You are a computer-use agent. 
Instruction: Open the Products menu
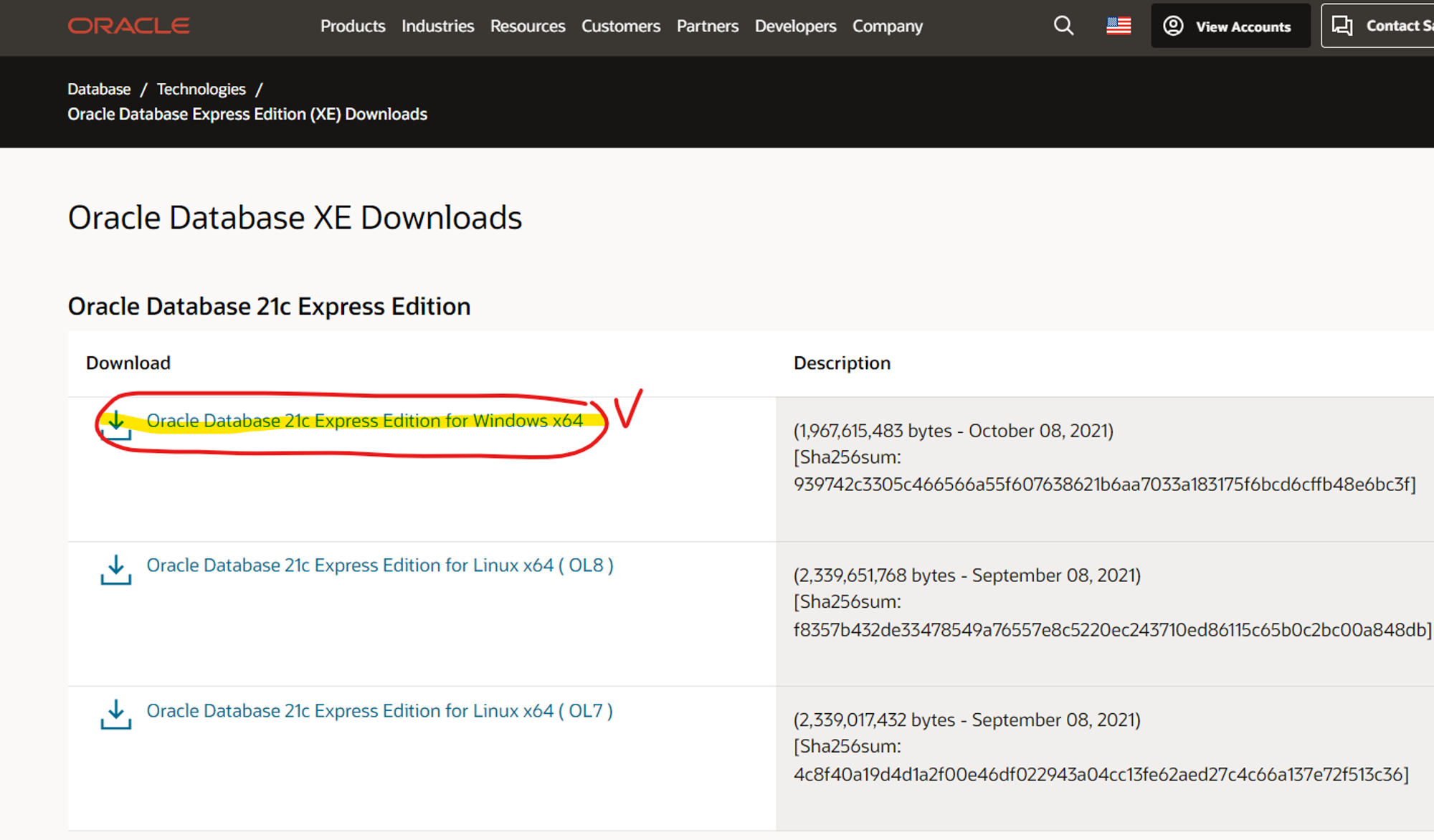click(x=353, y=26)
